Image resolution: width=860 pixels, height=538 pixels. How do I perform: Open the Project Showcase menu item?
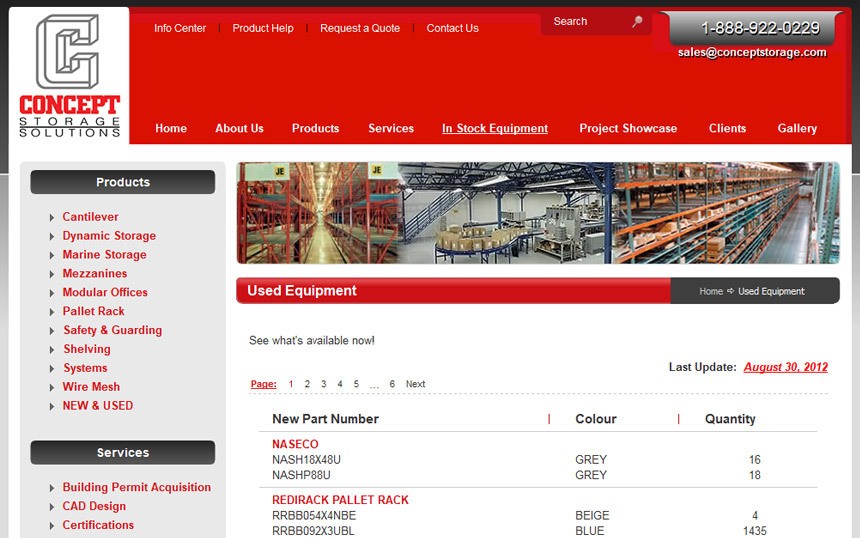pyautogui.click(x=628, y=128)
